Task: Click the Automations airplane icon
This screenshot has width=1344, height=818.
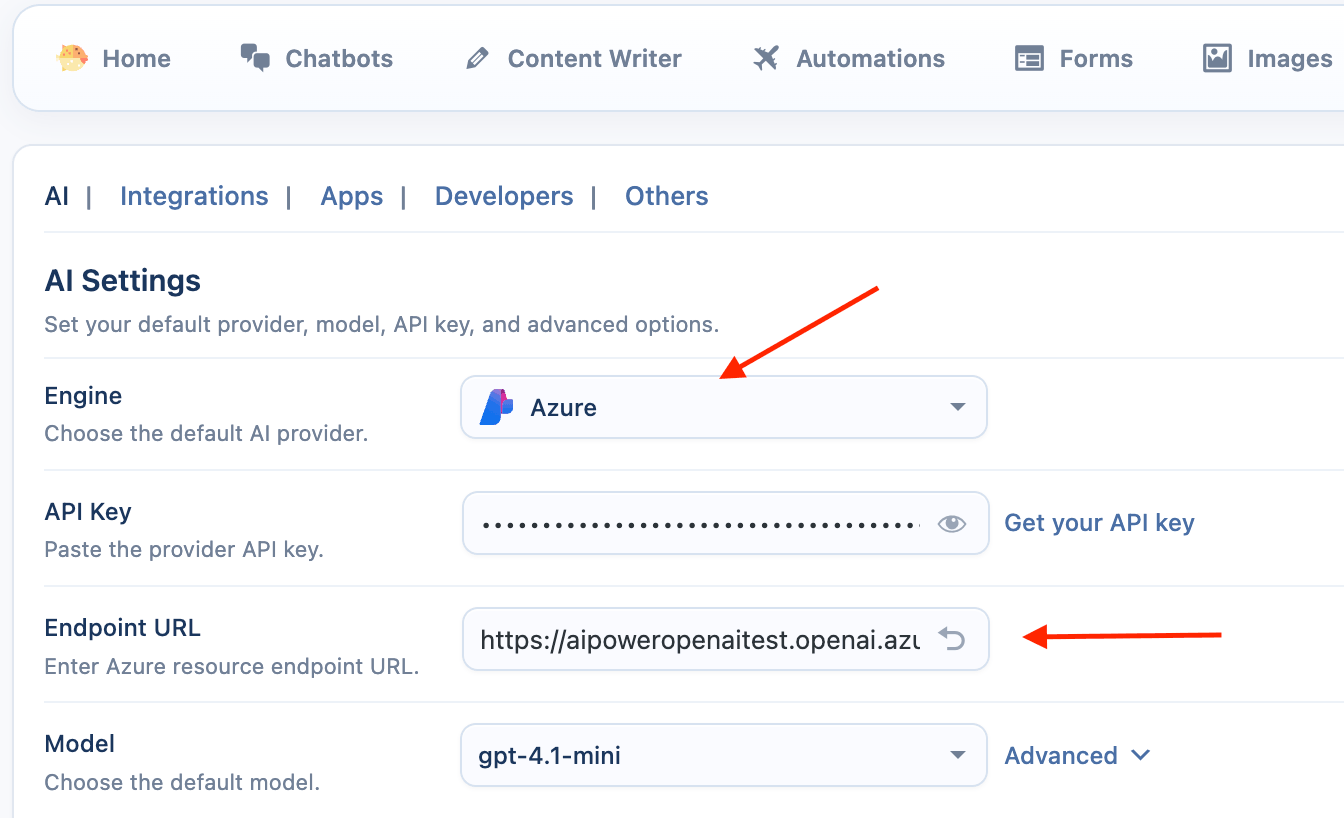Action: point(766,58)
